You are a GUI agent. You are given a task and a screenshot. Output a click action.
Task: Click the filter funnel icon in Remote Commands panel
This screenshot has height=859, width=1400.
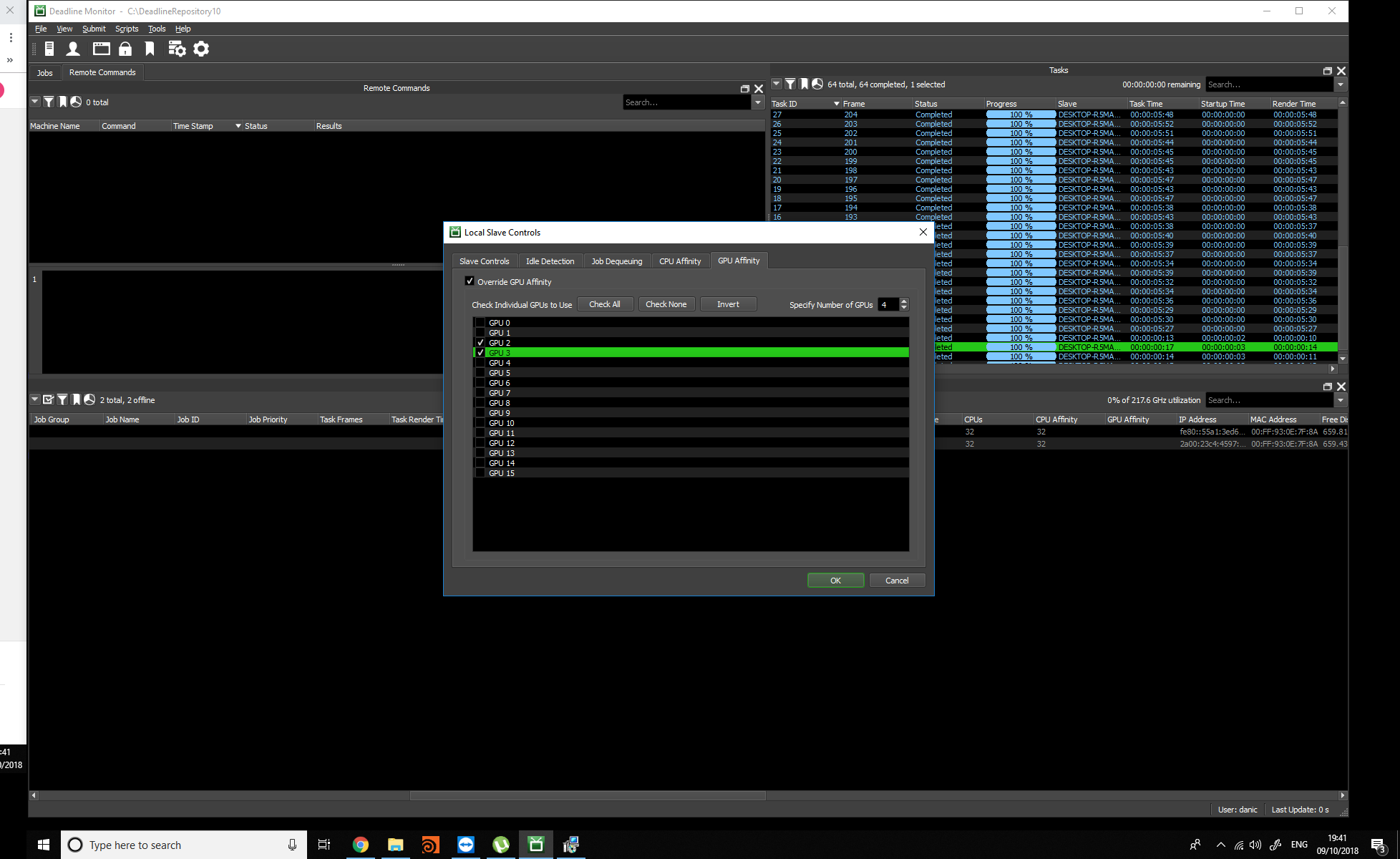point(49,102)
